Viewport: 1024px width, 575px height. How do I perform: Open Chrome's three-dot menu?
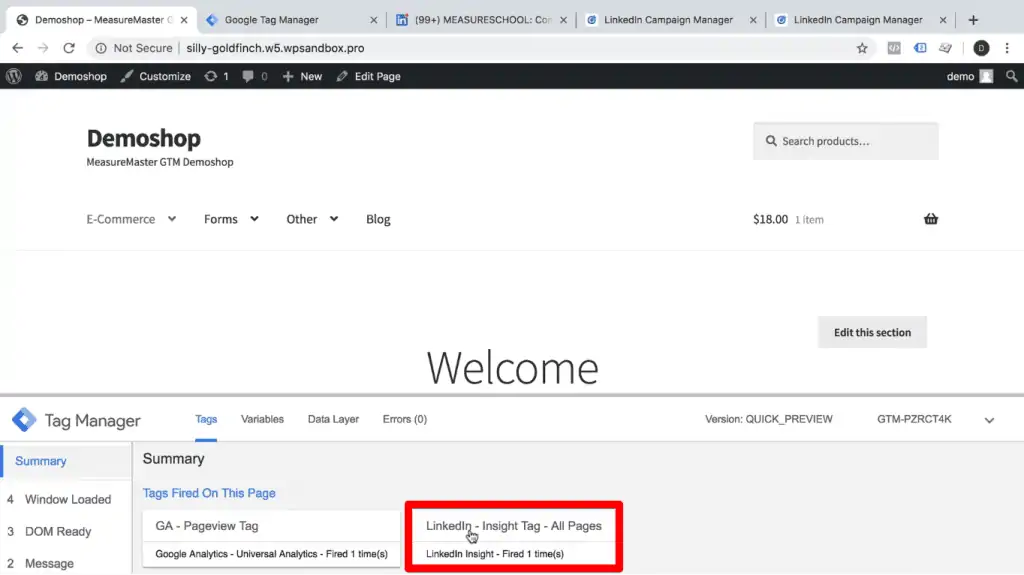pos(1007,48)
